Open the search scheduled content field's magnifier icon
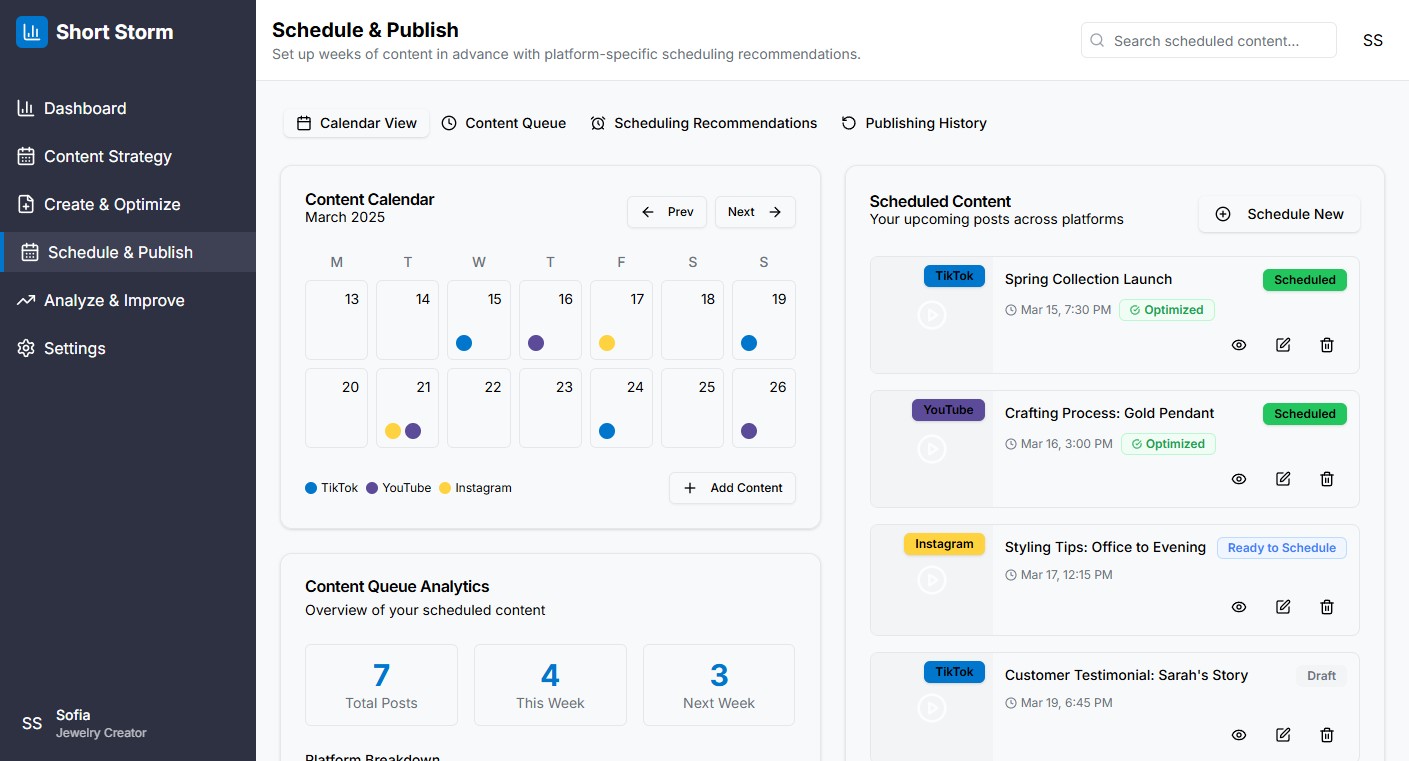 point(1097,40)
